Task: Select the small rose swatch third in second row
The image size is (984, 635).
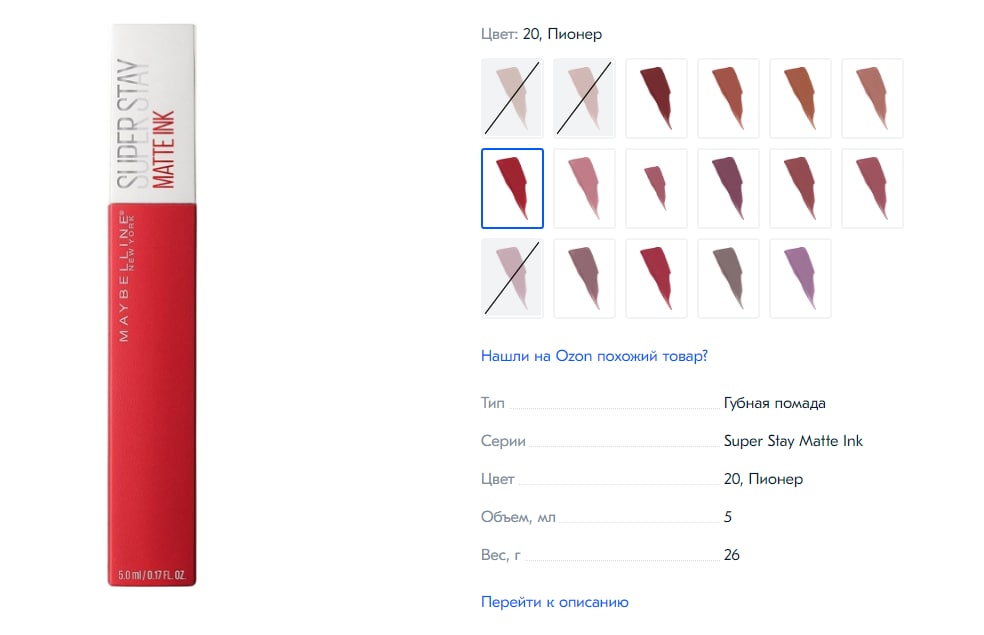Action: (656, 188)
